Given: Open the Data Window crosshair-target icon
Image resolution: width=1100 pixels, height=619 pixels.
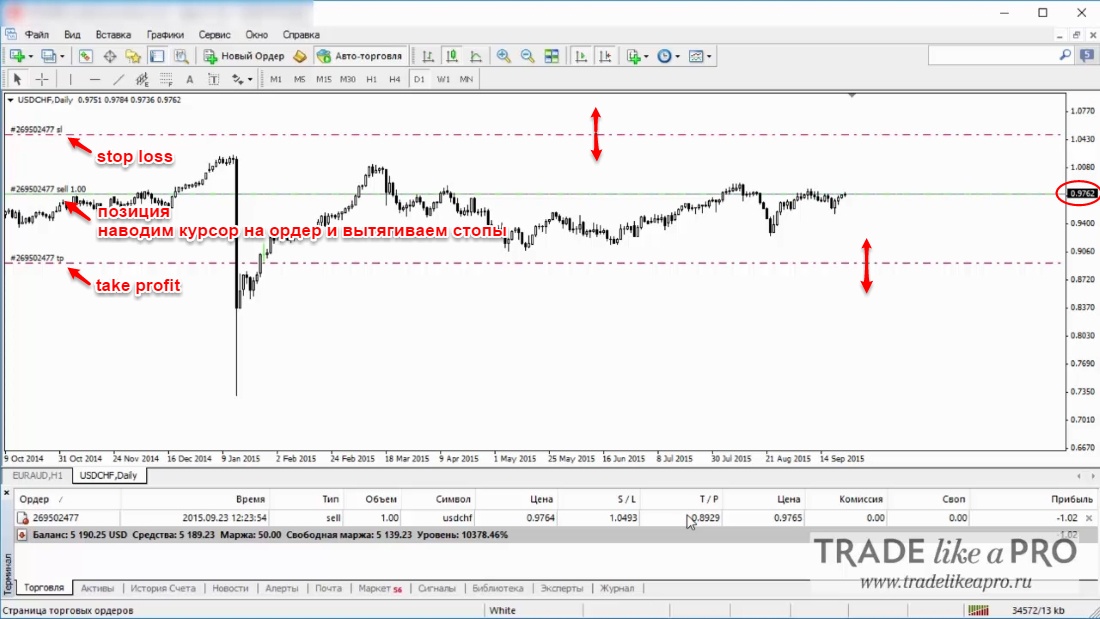Looking at the screenshot, I should click(x=109, y=56).
